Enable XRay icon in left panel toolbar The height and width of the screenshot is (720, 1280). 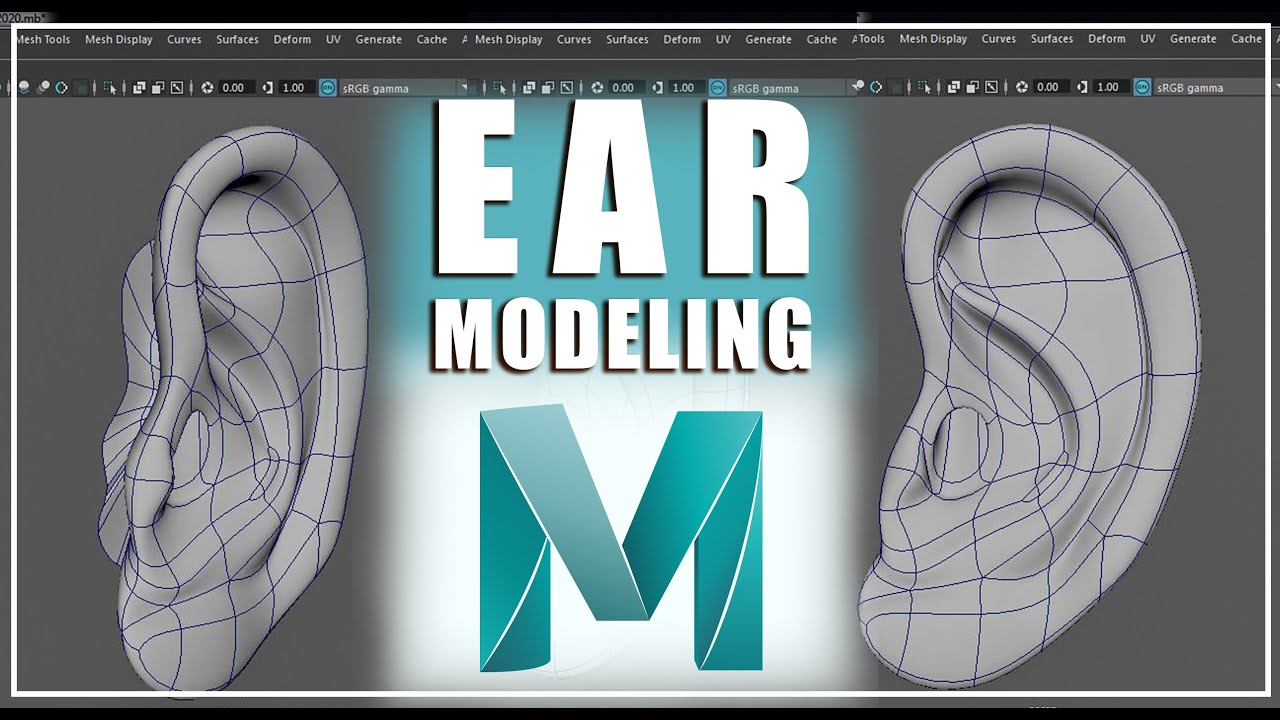139,87
